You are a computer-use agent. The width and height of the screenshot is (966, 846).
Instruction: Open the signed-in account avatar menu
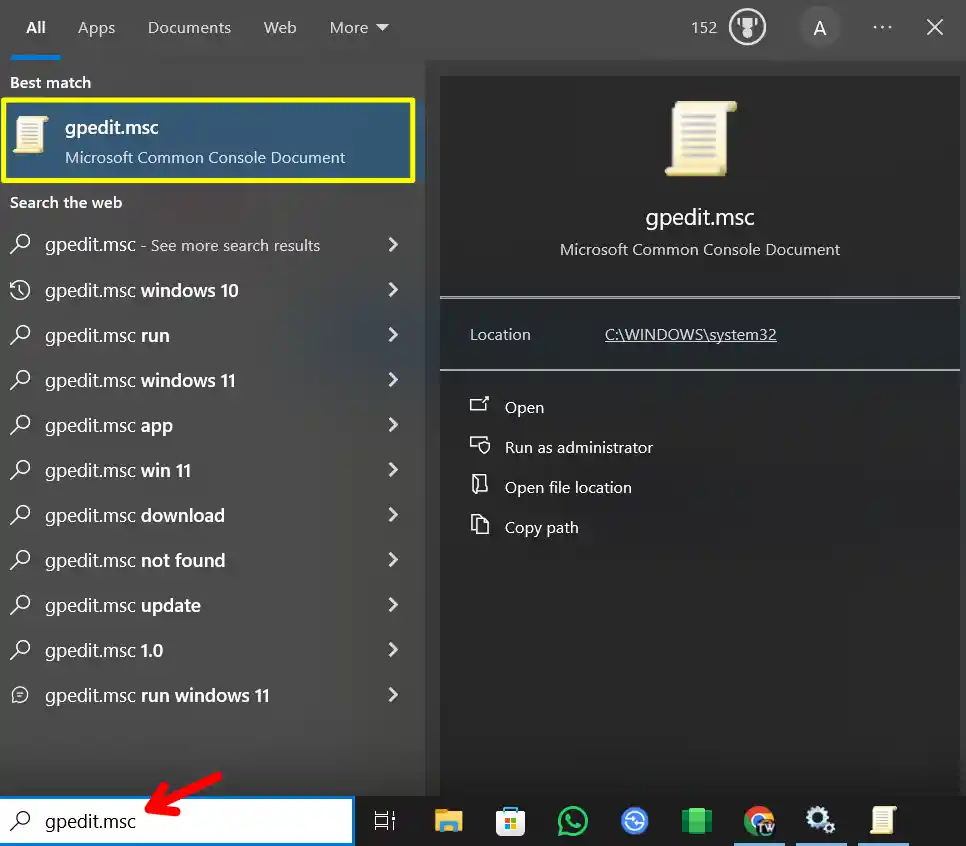pos(820,27)
